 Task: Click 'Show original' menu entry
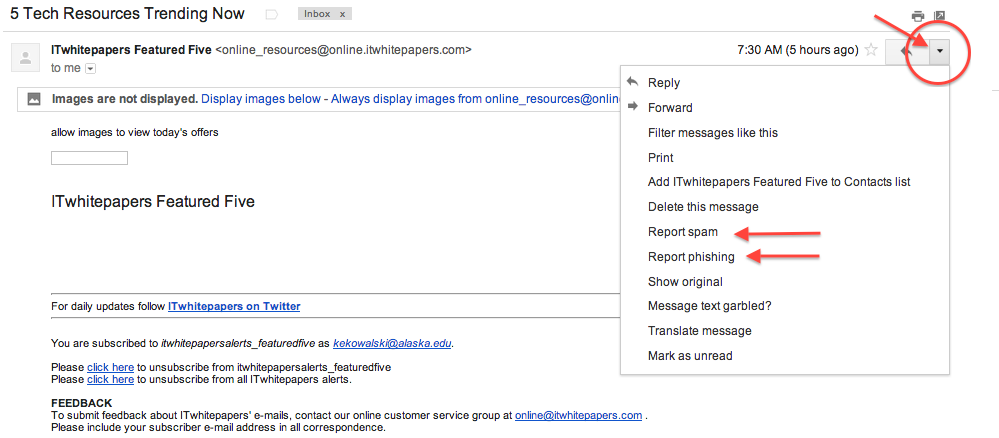(685, 282)
